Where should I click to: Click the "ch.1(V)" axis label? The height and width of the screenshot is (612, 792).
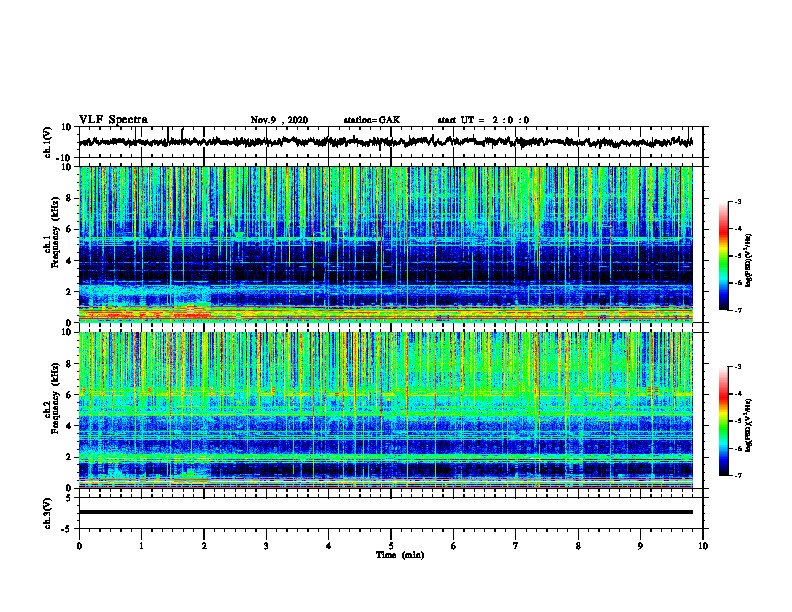tap(47, 142)
